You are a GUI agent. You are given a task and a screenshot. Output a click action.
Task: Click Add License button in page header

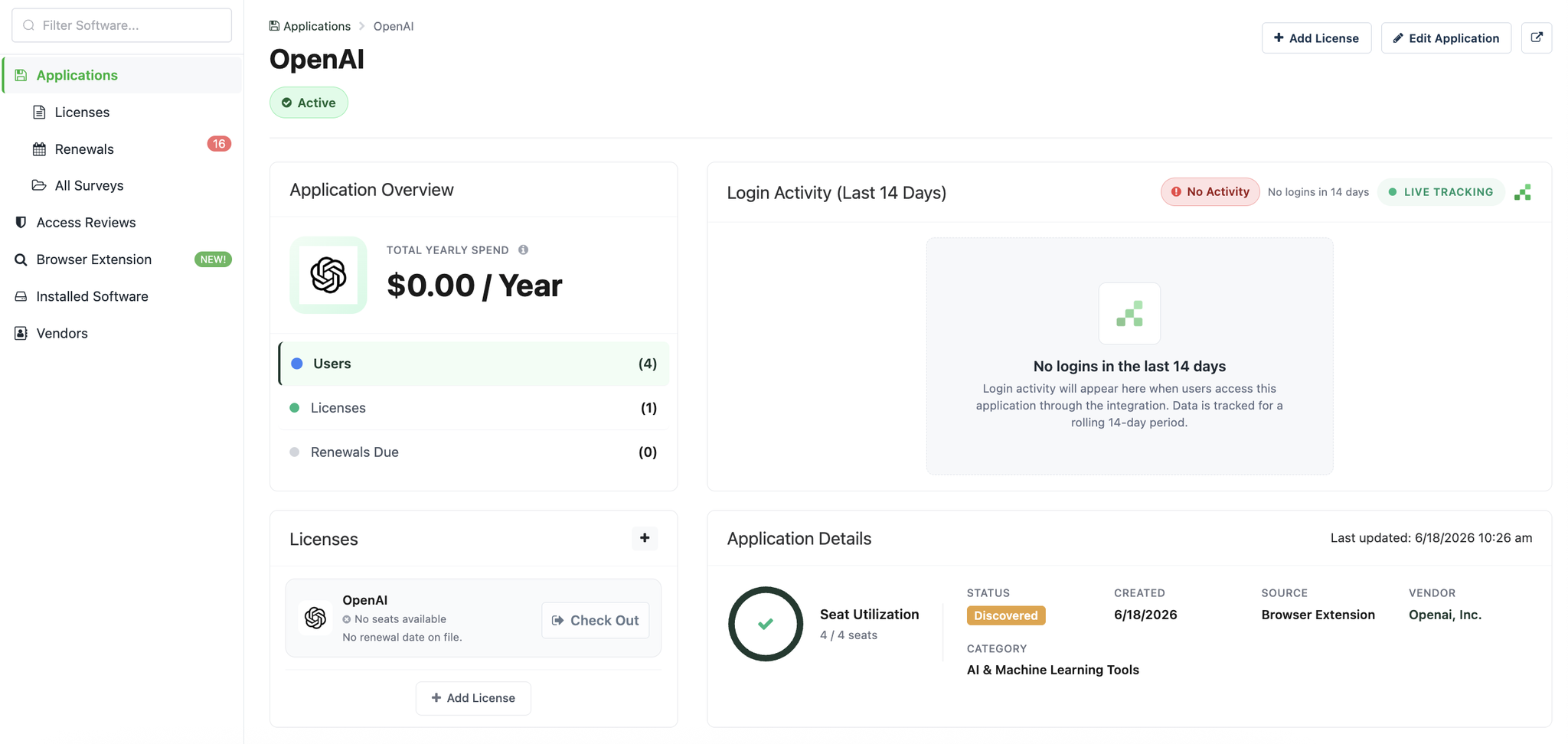pyautogui.click(x=1316, y=38)
